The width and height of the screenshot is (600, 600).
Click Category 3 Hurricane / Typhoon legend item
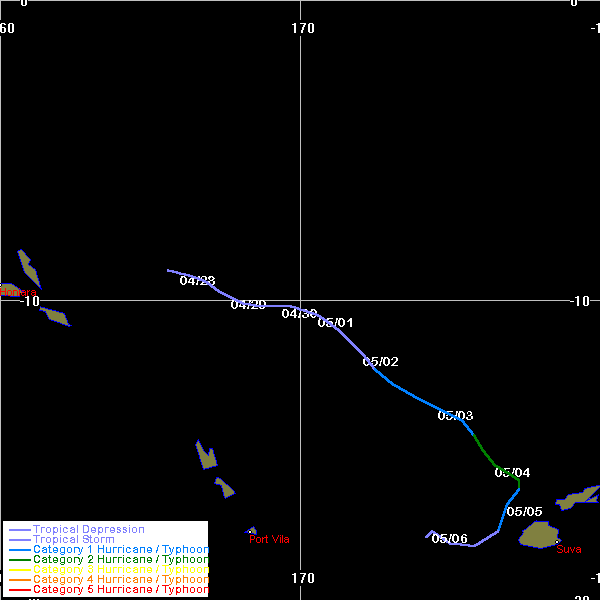(120, 570)
